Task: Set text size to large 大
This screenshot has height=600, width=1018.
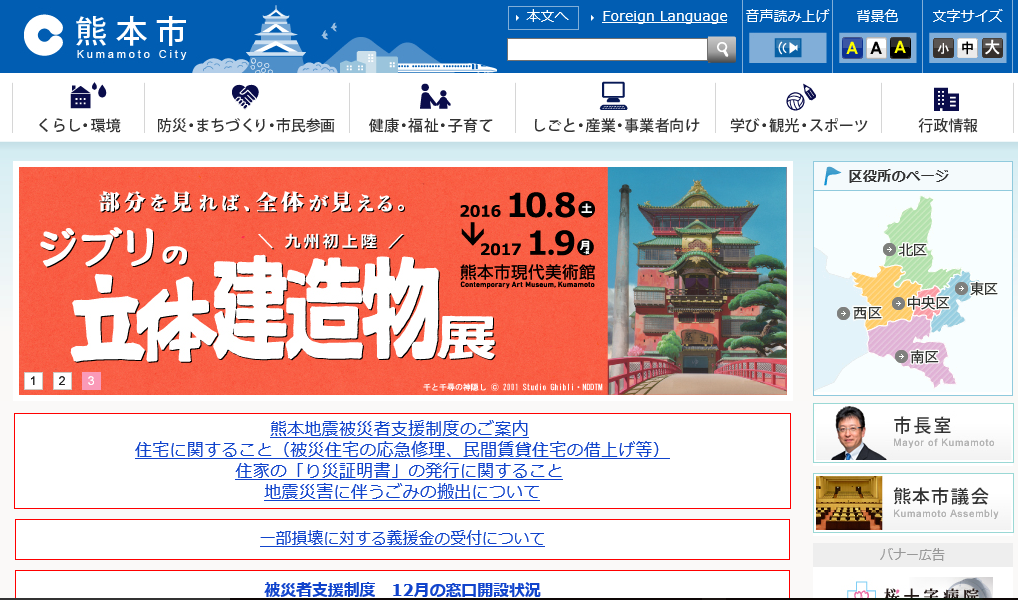Action: (x=992, y=48)
